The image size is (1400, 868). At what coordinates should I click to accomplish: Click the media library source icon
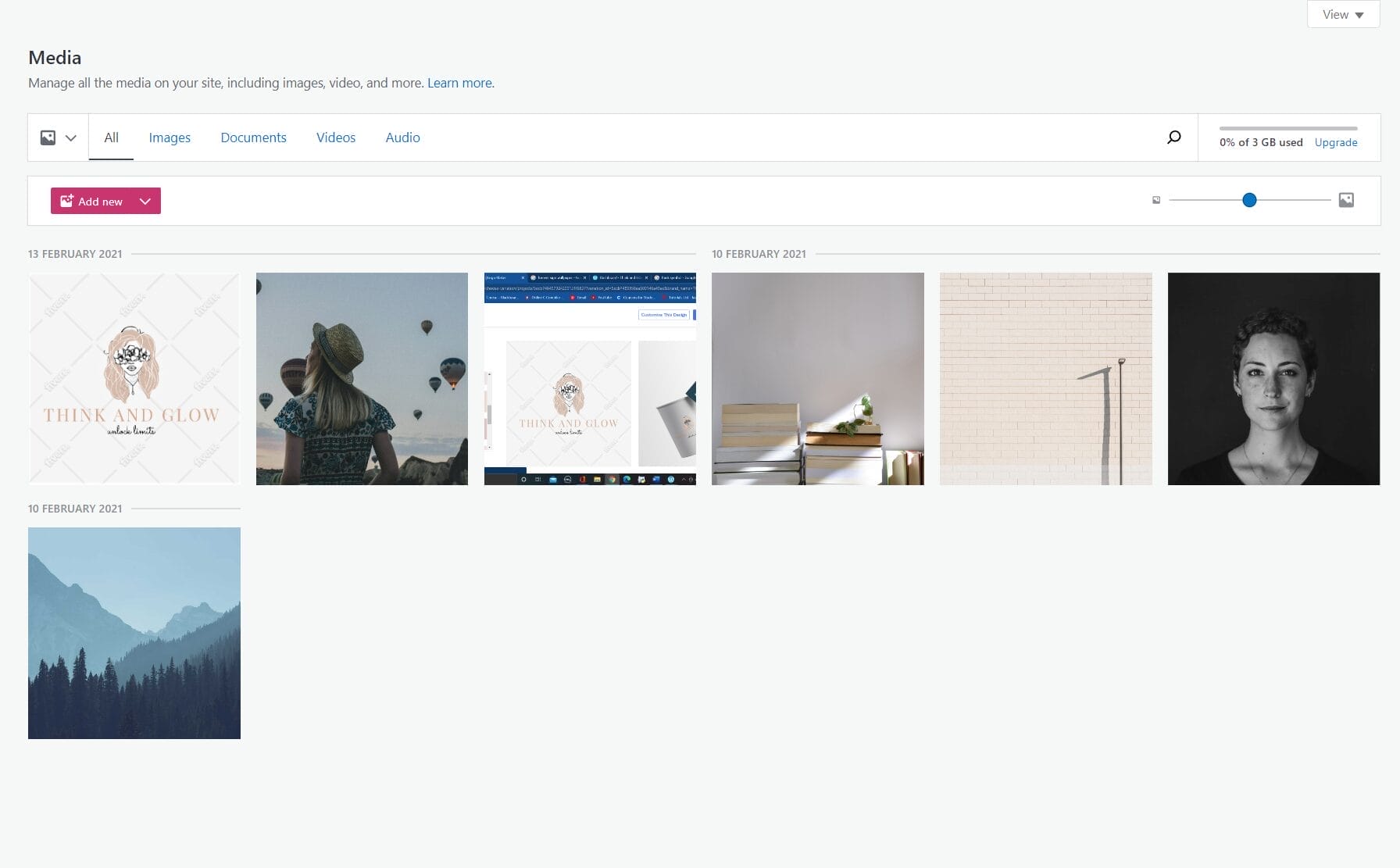48,138
